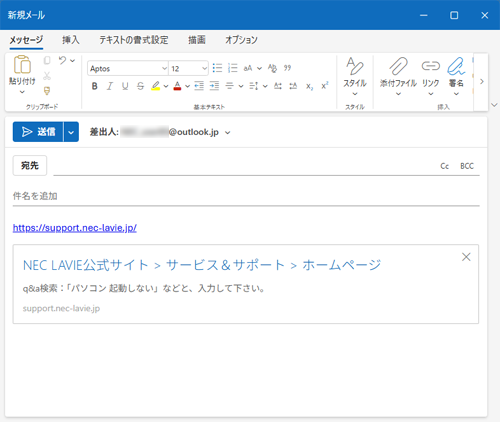Open the font color dropdown arrow

(187, 87)
